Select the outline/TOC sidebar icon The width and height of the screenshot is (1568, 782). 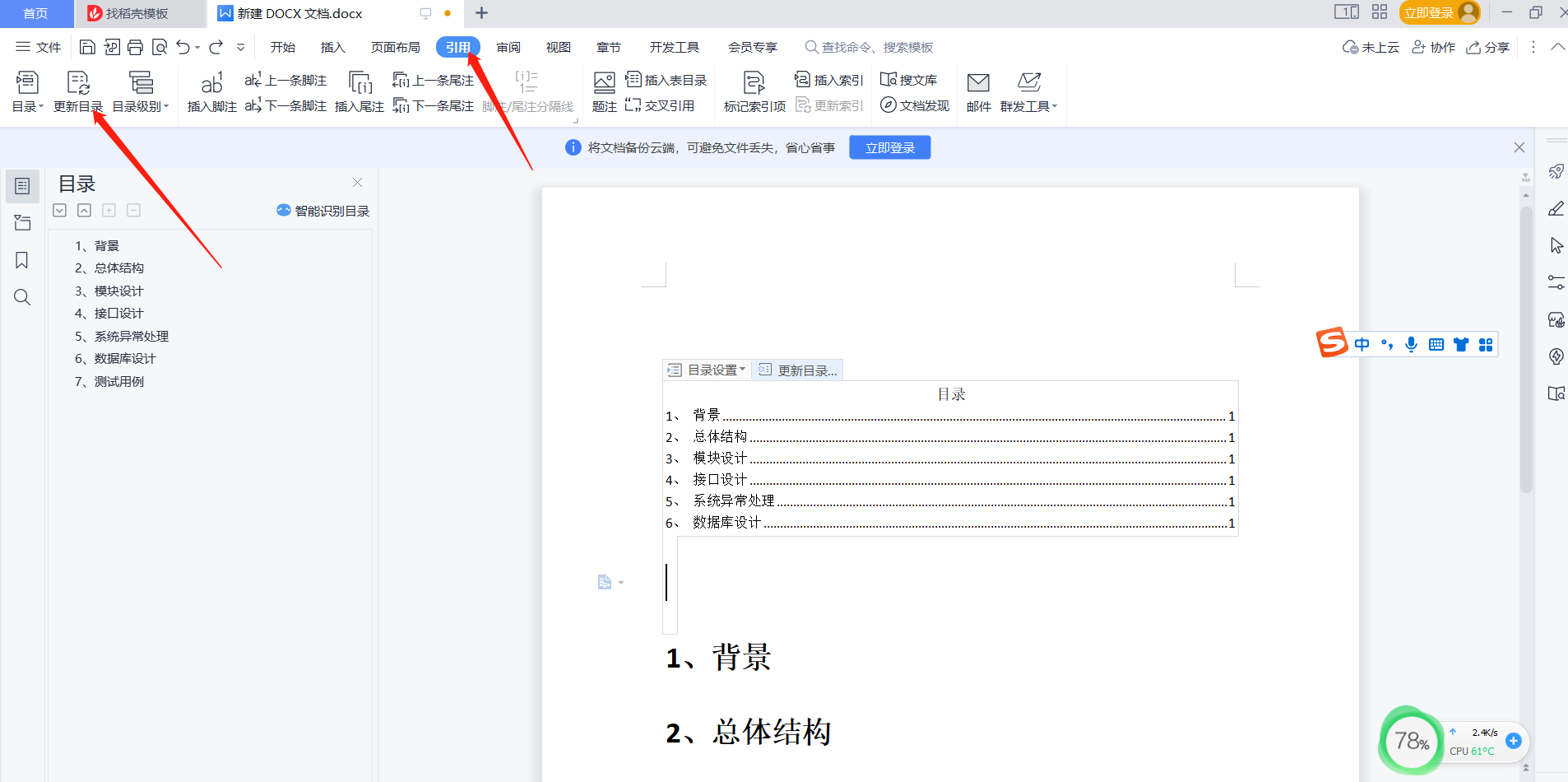click(22, 186)
